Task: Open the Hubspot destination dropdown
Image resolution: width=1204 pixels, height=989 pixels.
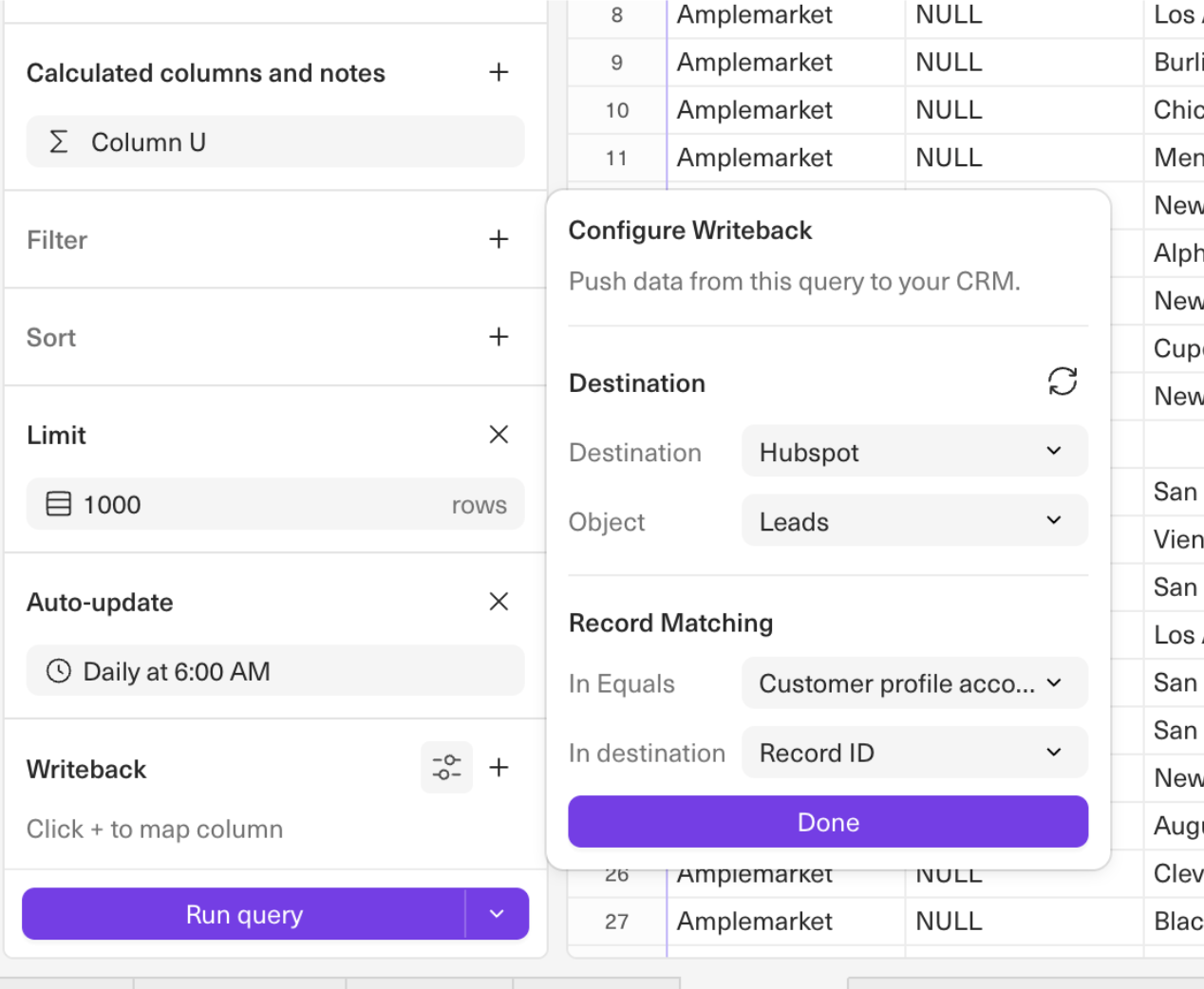Action: coord(913,452)
